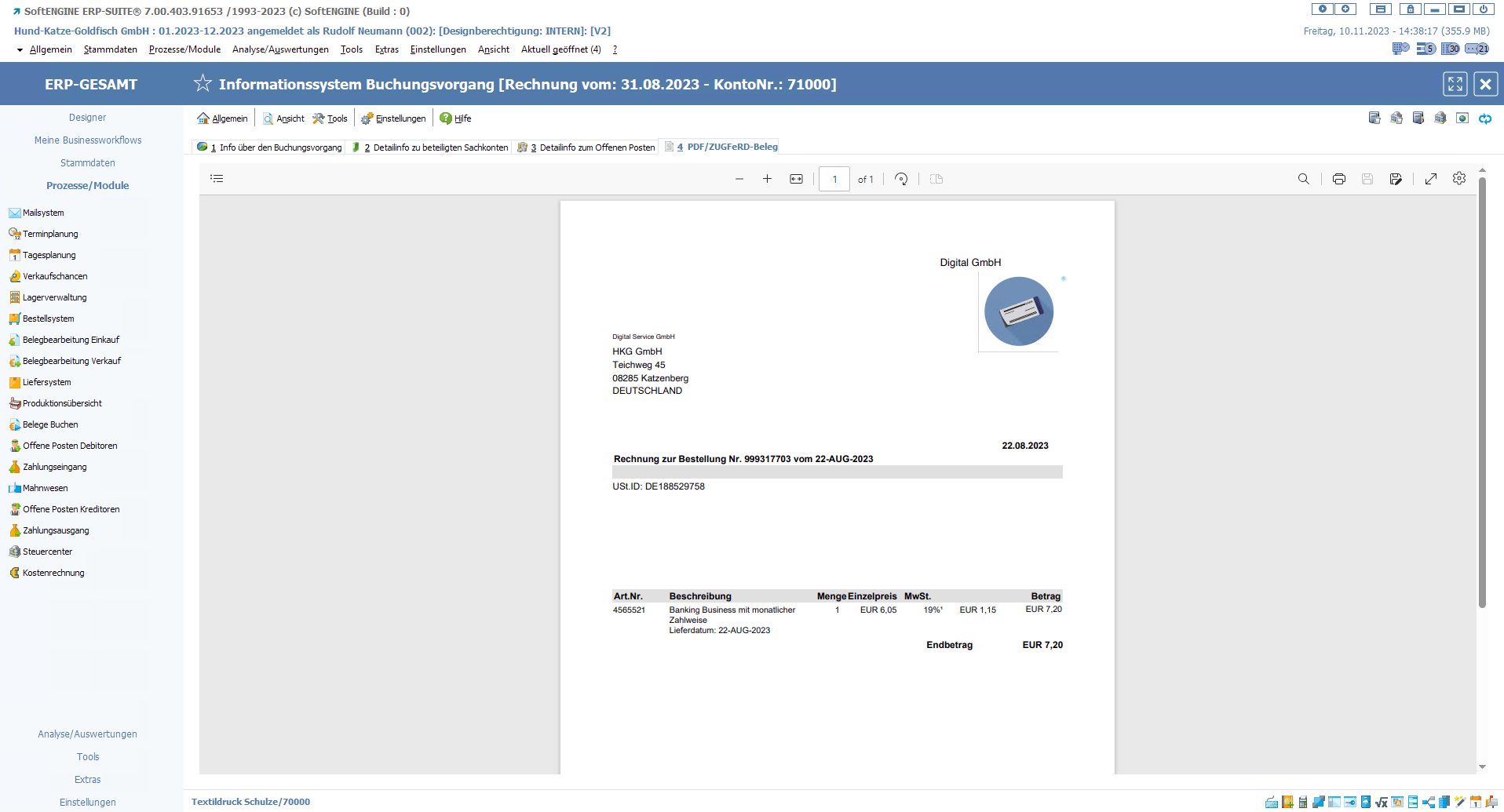Open the Zahlungseingang module

point(54,467)
